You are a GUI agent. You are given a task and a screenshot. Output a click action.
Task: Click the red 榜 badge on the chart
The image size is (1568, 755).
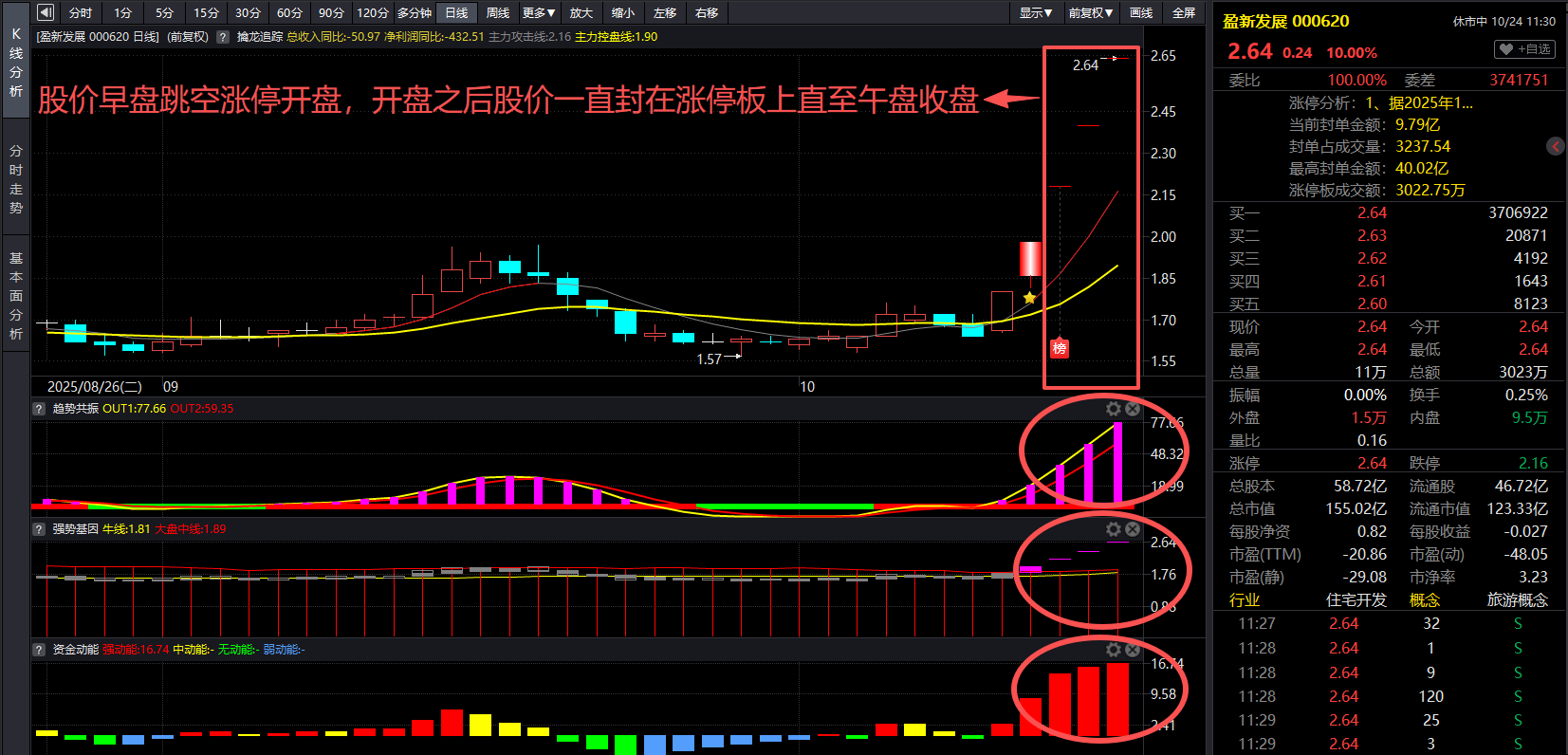pos(1060,348)
